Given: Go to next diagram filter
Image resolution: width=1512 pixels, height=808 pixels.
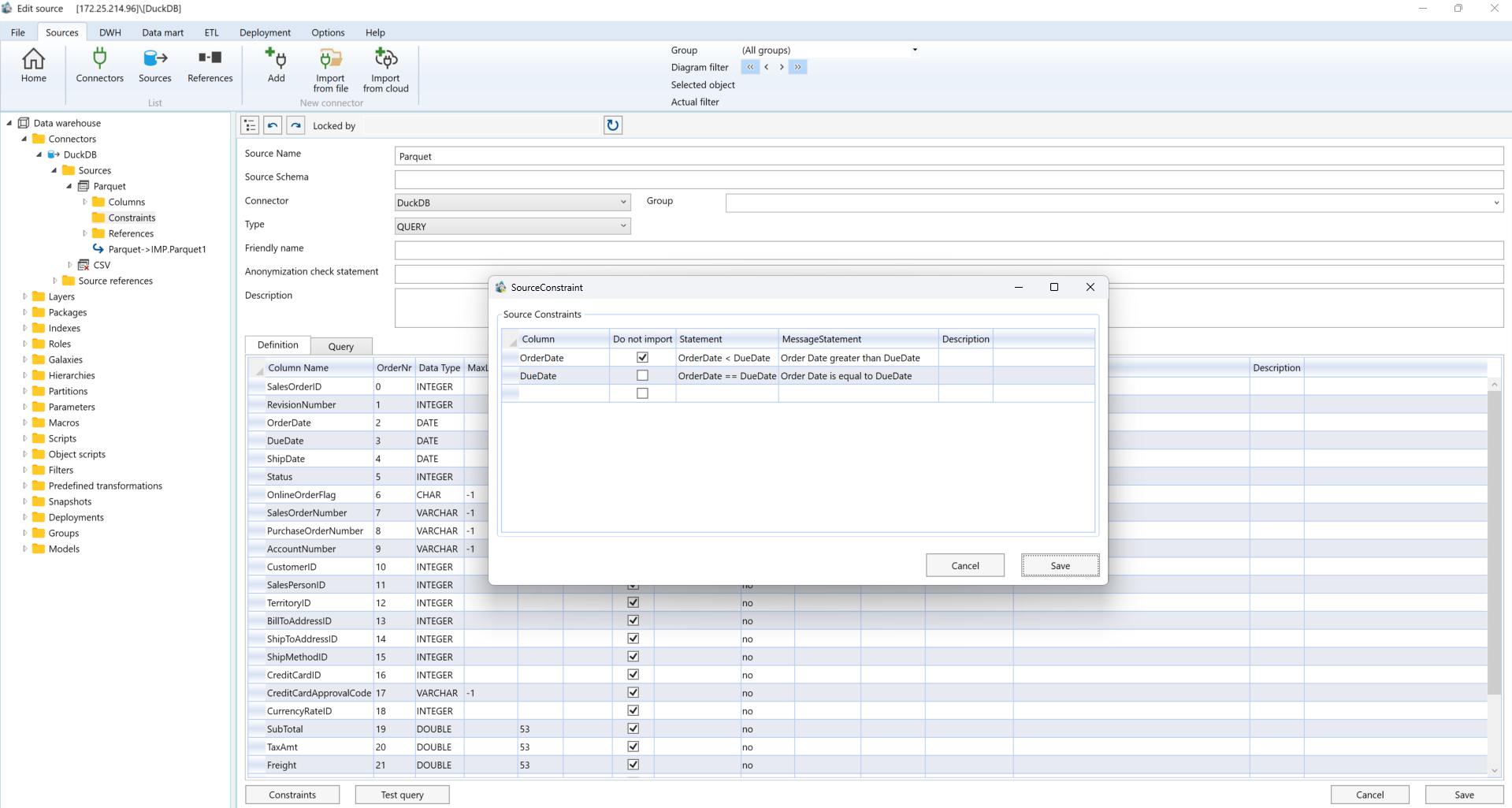Looking at the screenshot, I should [x=782, y=67].
